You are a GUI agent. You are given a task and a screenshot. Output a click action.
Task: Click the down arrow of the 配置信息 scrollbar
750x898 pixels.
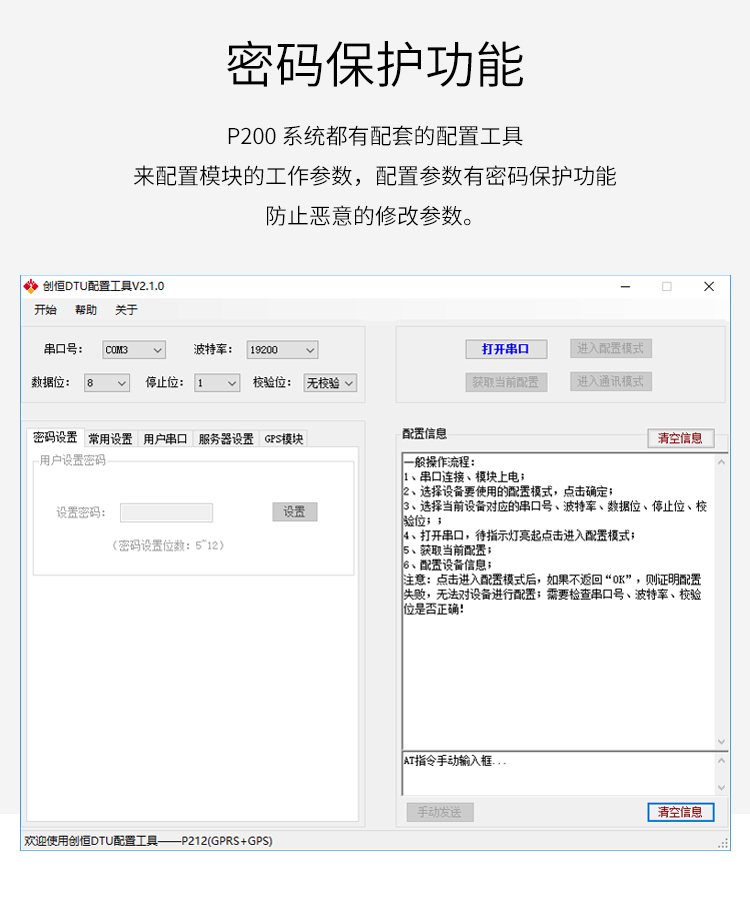722,742
